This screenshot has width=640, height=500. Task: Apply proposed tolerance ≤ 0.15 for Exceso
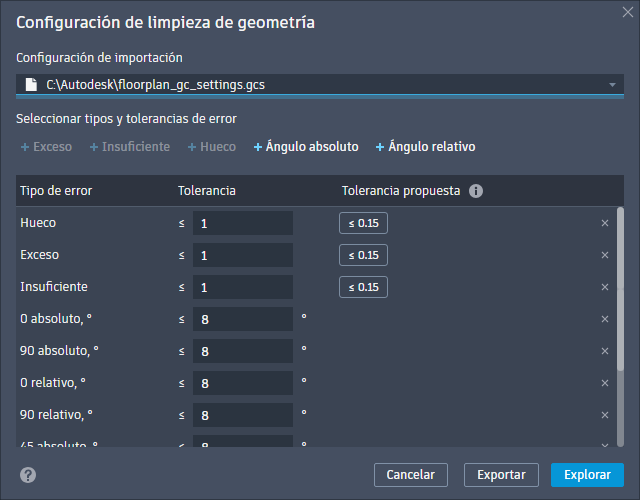pos(363,255)
